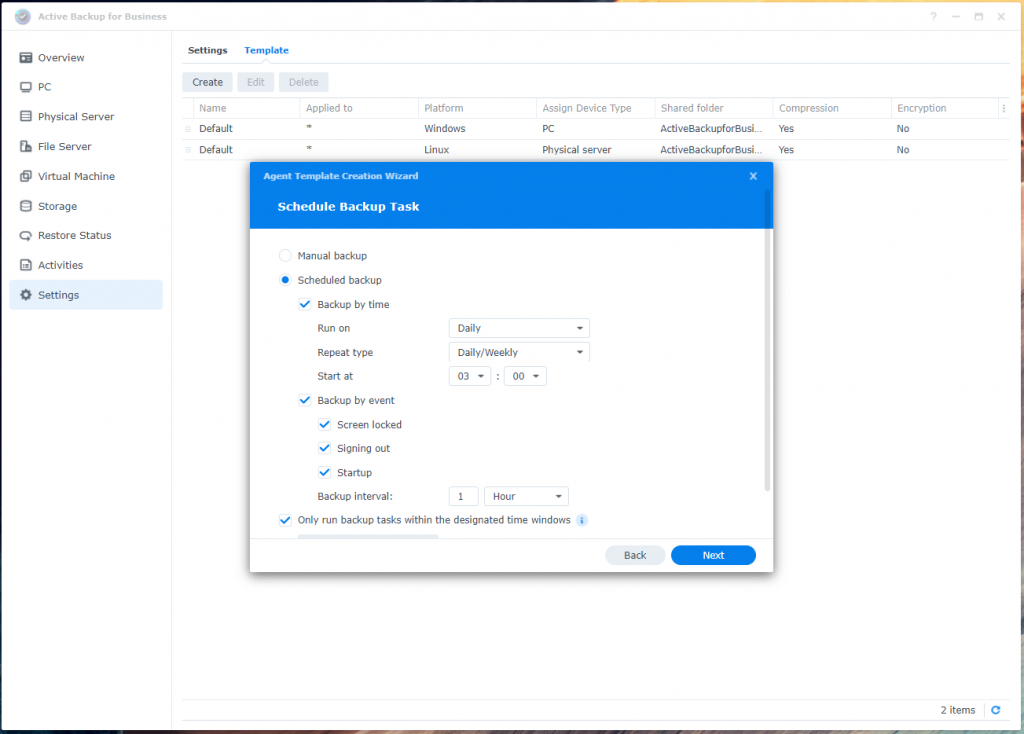Screen dimensions: 1024x734
Task: Open Activities section
Action: [x=86, y=265]
